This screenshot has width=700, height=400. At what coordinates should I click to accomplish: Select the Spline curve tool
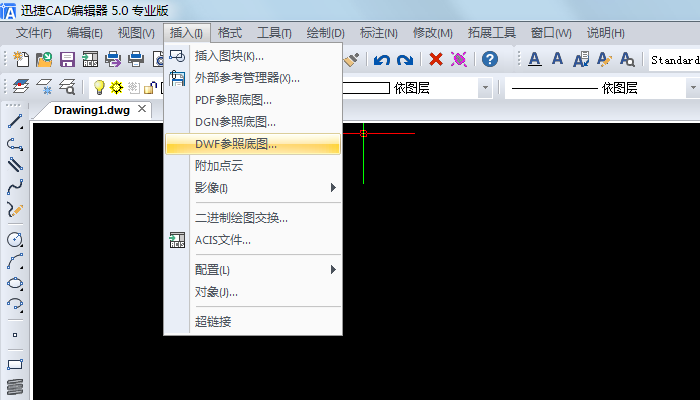click(x=15, y=187)
